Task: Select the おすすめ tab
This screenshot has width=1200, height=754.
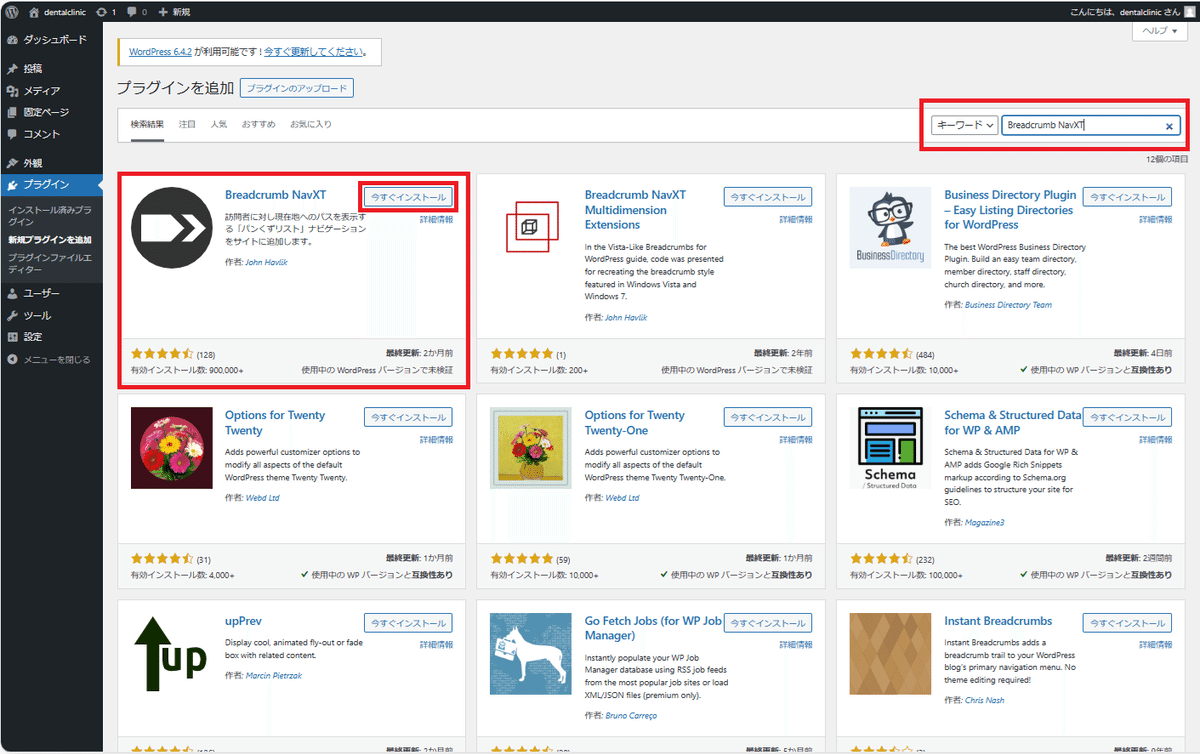Action: click(258, 125)
